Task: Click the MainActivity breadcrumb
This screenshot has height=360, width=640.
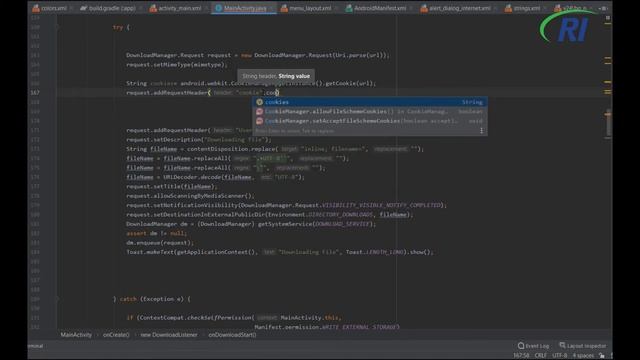Action: click(76, 335)
